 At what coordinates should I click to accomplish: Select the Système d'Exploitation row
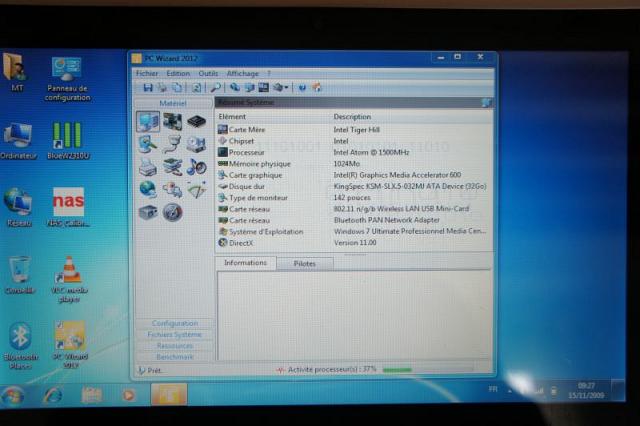[x=354, y=232]
